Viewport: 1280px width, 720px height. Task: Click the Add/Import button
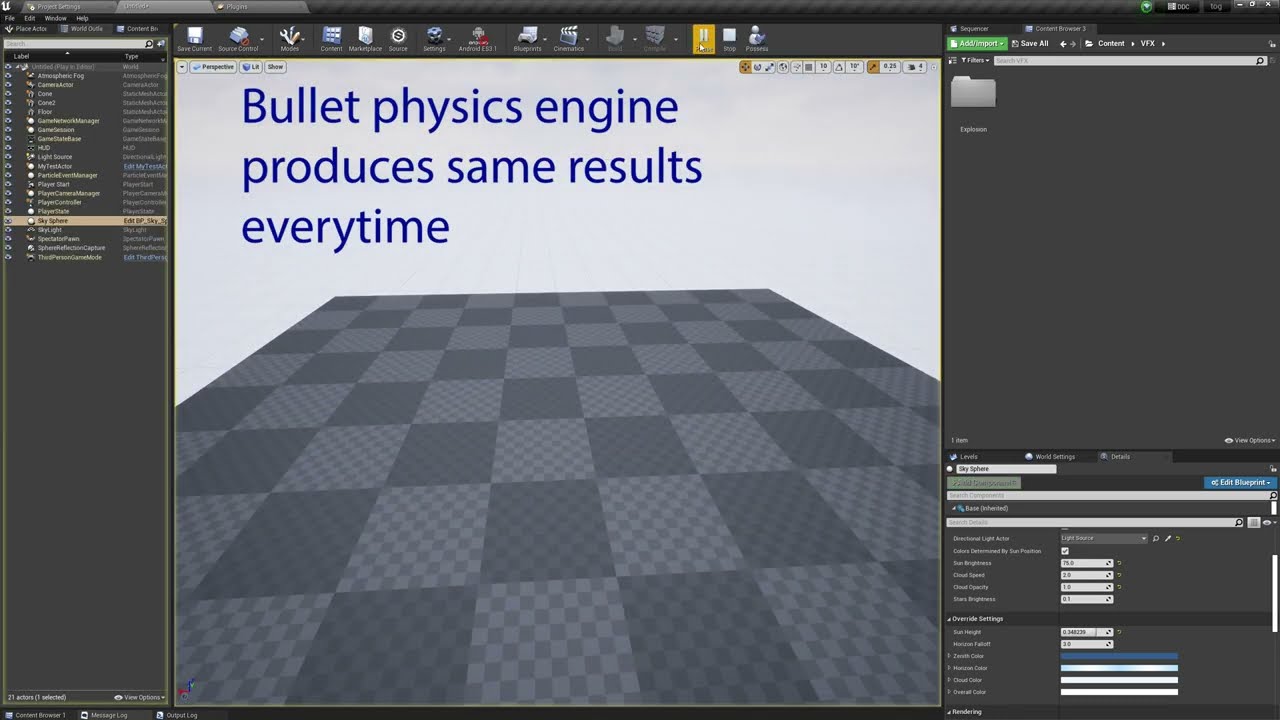point(976,44)
